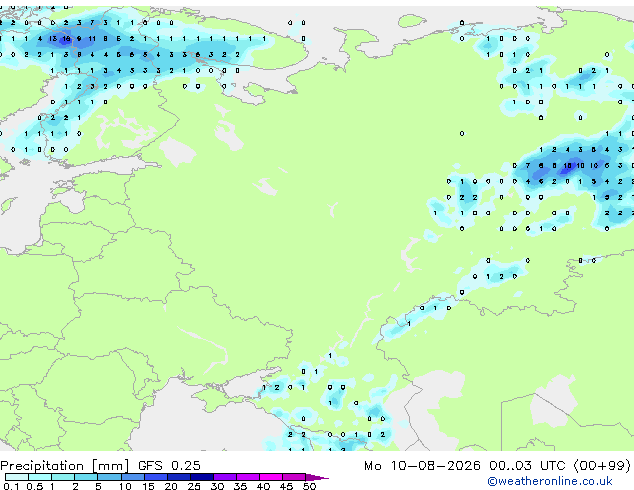Click the '15' legend scale label
The width and height of the screenshot is (634, 490).
click(x=148, y=486)
